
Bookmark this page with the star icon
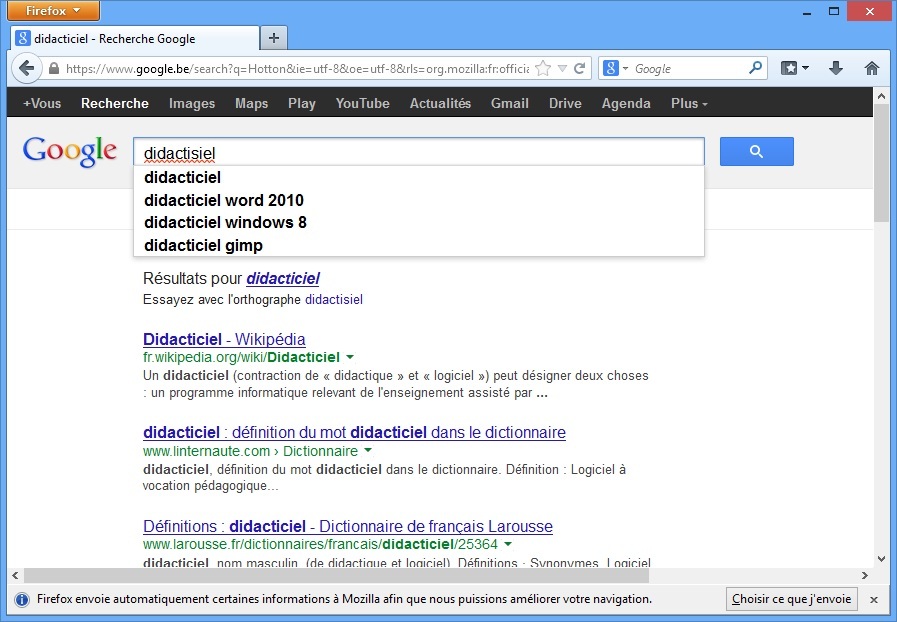(543, 69)
